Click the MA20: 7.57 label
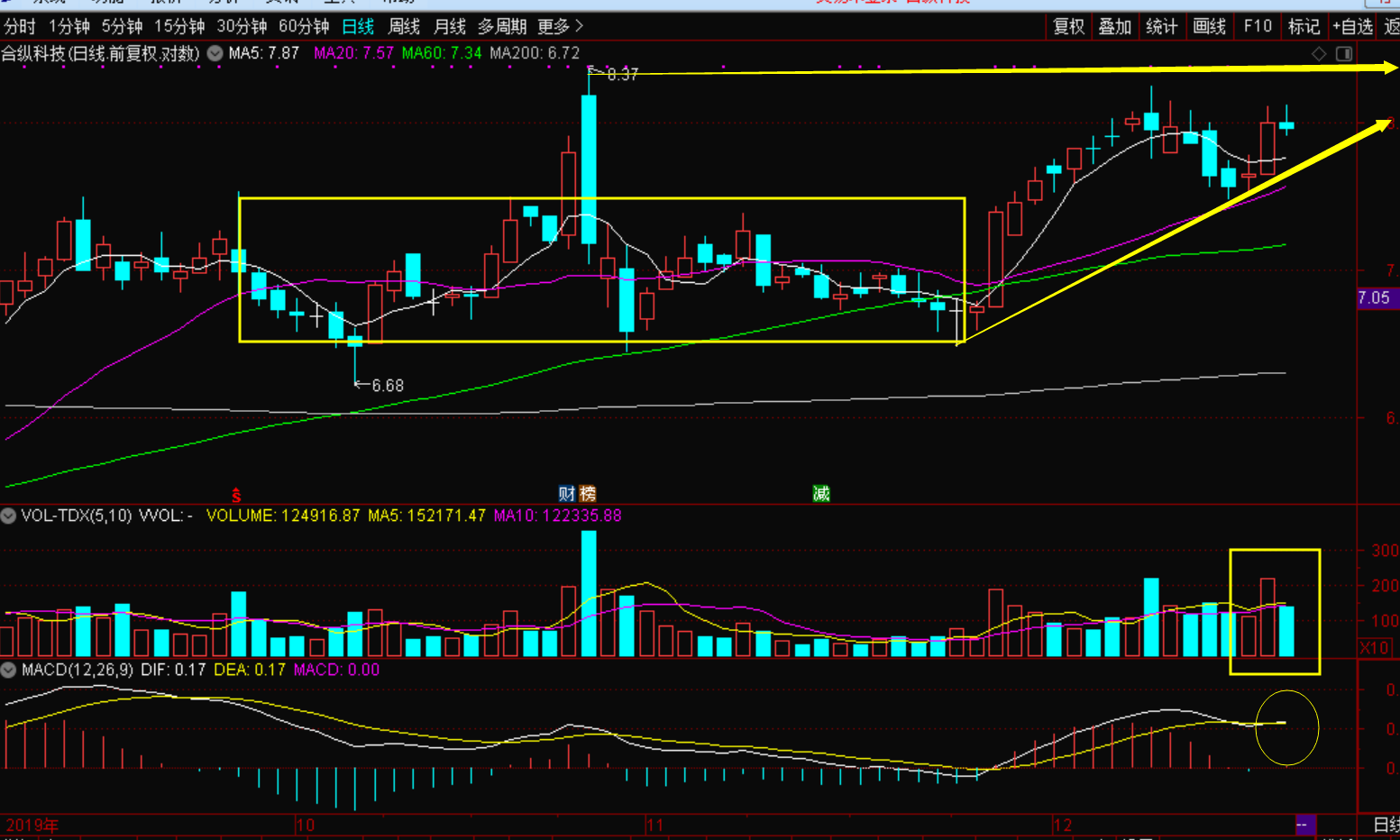The height and width of the screenshot is (840, 1400). pos(353,53)
